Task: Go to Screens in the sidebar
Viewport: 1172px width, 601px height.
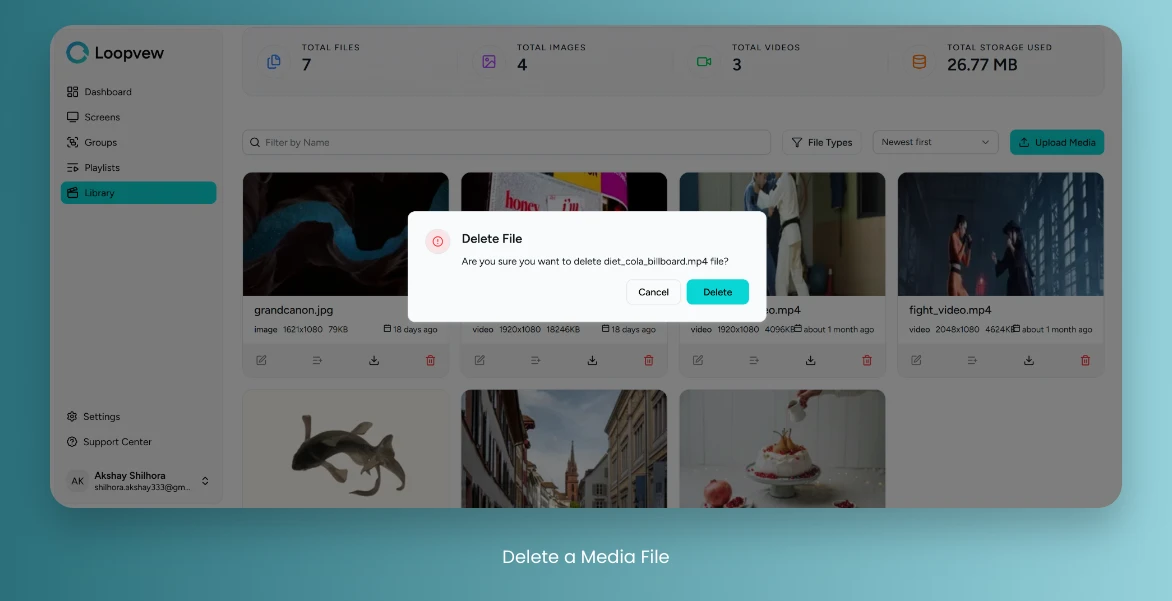Action: pyautogui.click(x=138, y=117)
